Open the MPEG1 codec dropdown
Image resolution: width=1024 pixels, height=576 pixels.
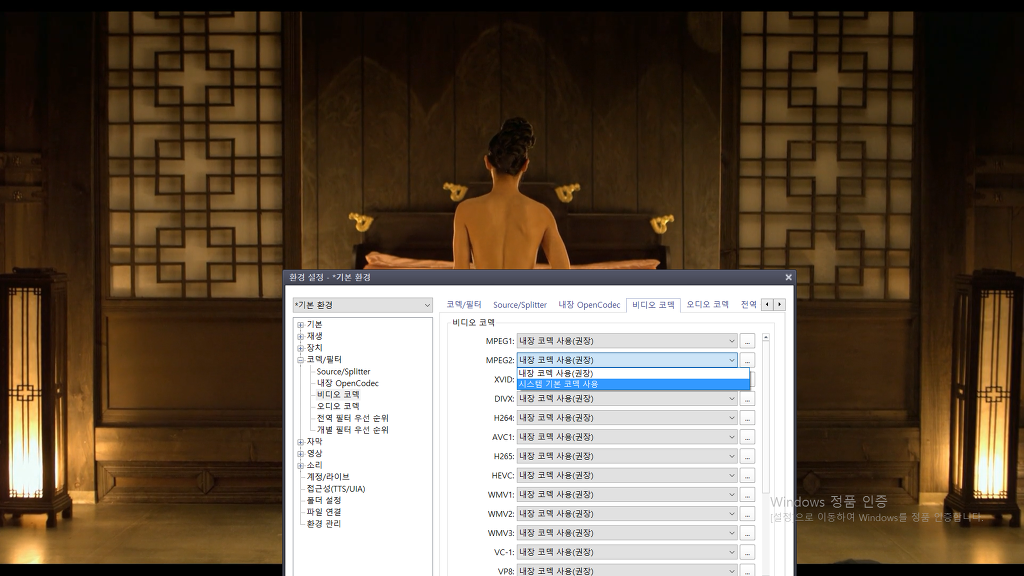627,341
